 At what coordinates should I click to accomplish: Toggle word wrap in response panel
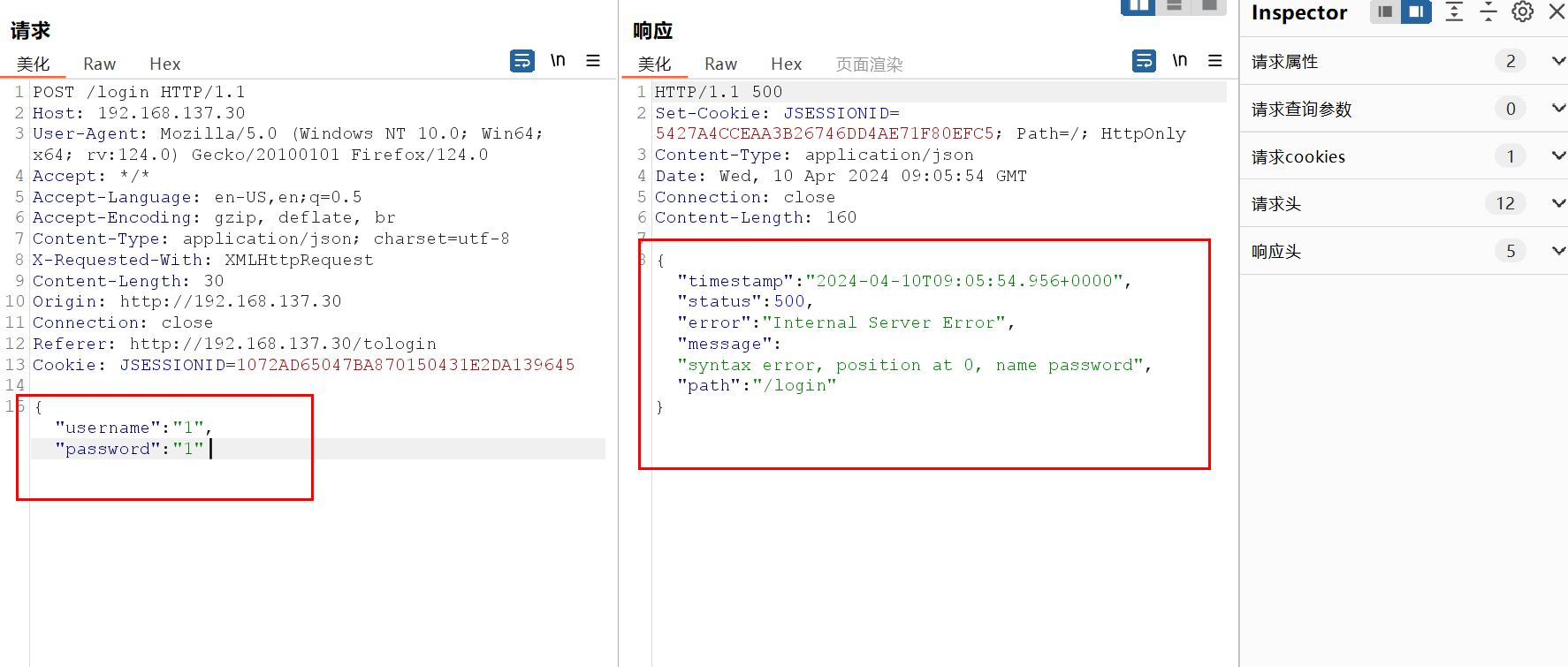(1145, 61)
